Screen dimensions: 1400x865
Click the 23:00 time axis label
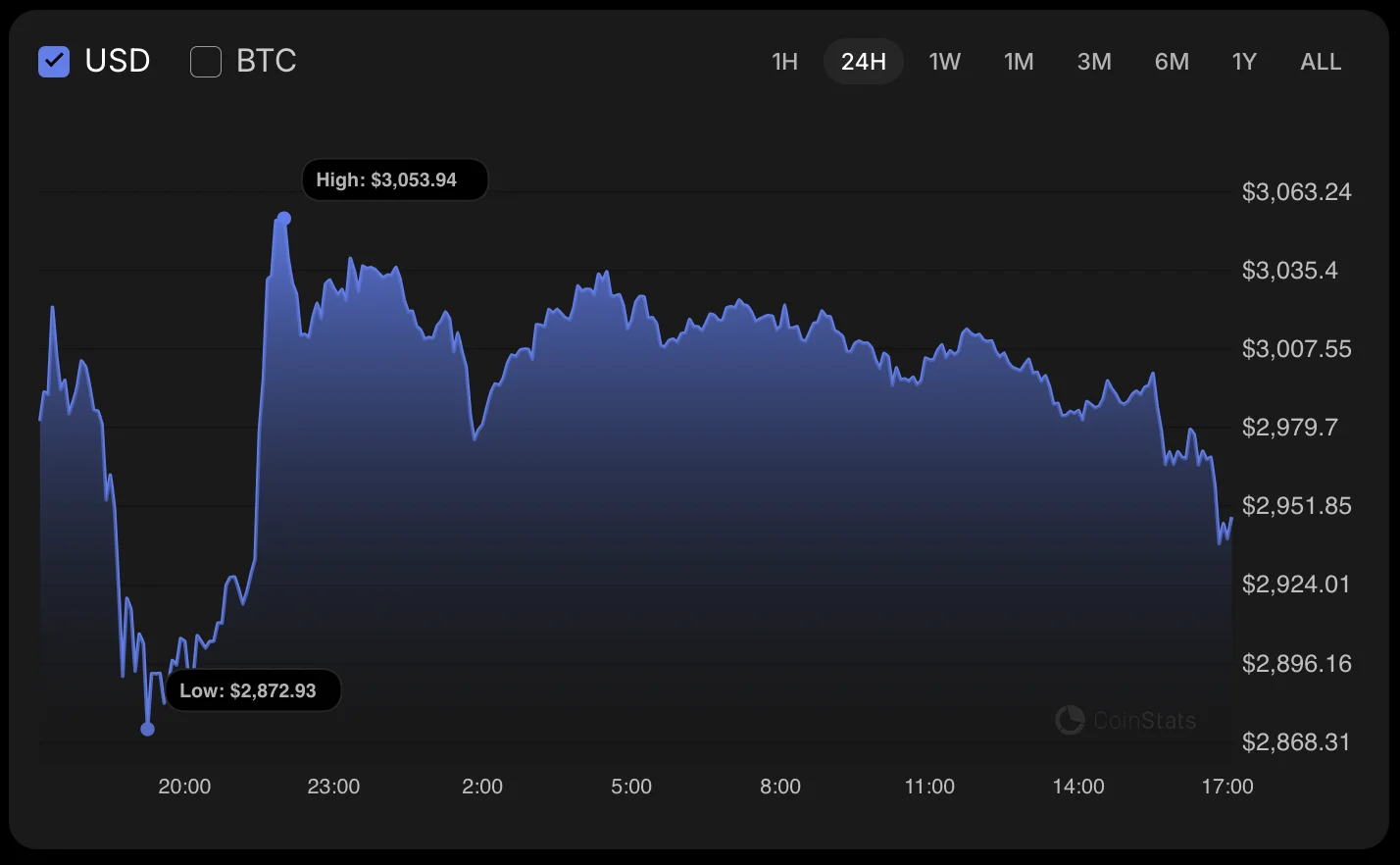(x=333, y=787)
